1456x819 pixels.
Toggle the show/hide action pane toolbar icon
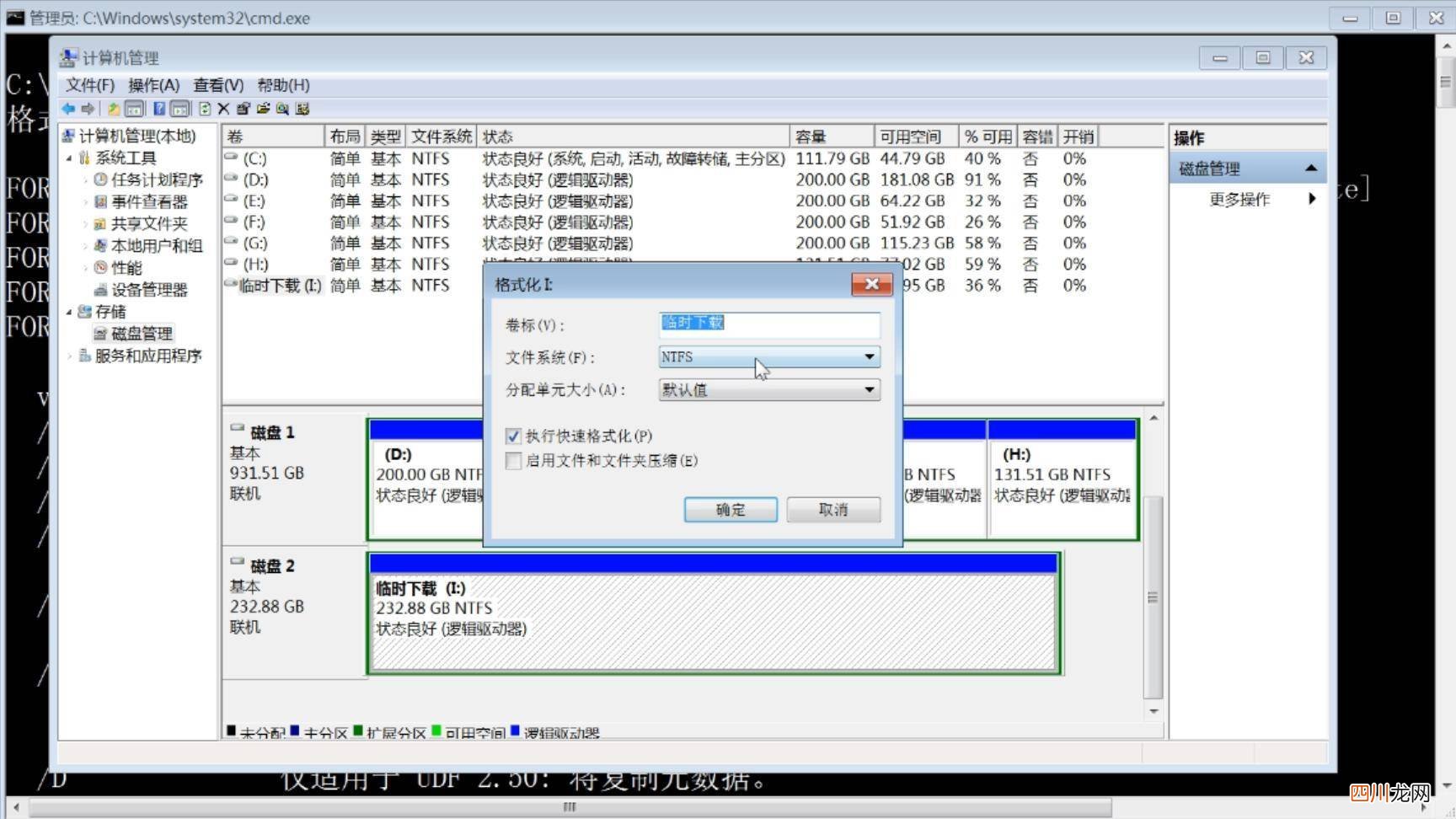point(179,109)
